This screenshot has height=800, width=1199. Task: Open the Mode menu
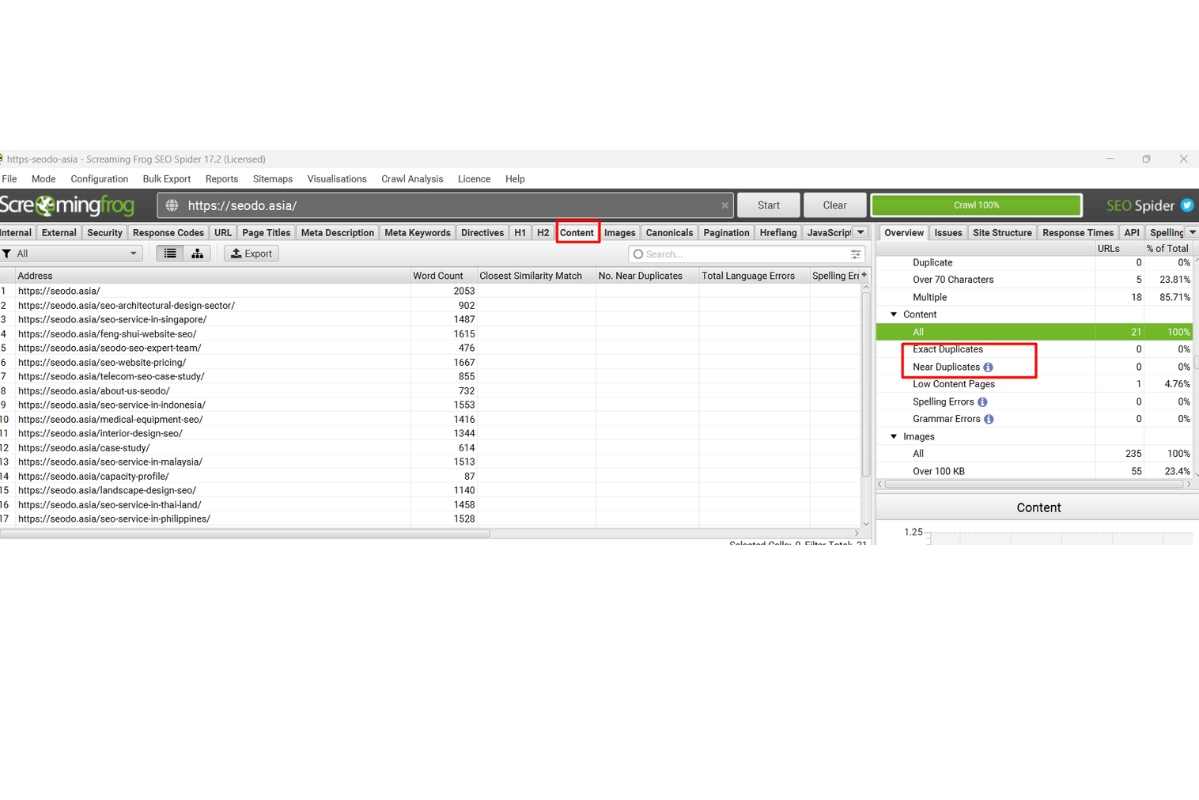coord(44,179)
